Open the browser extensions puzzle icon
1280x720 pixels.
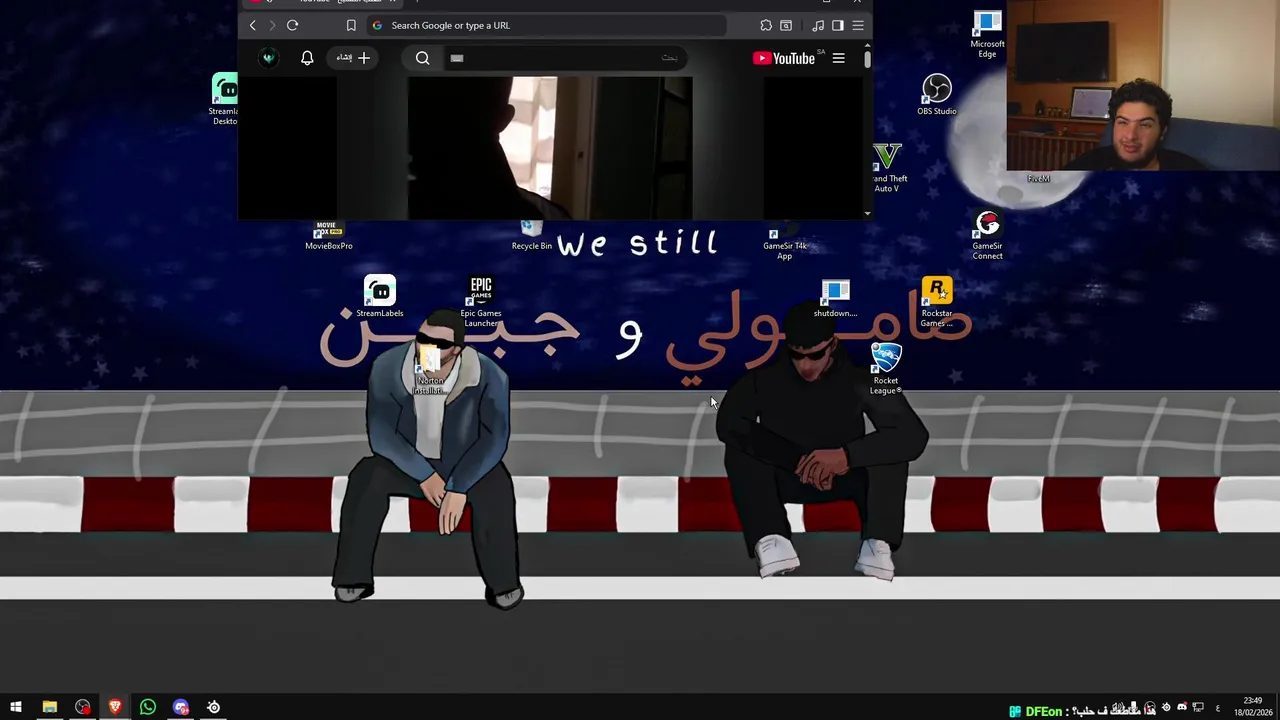coord(766,25)
